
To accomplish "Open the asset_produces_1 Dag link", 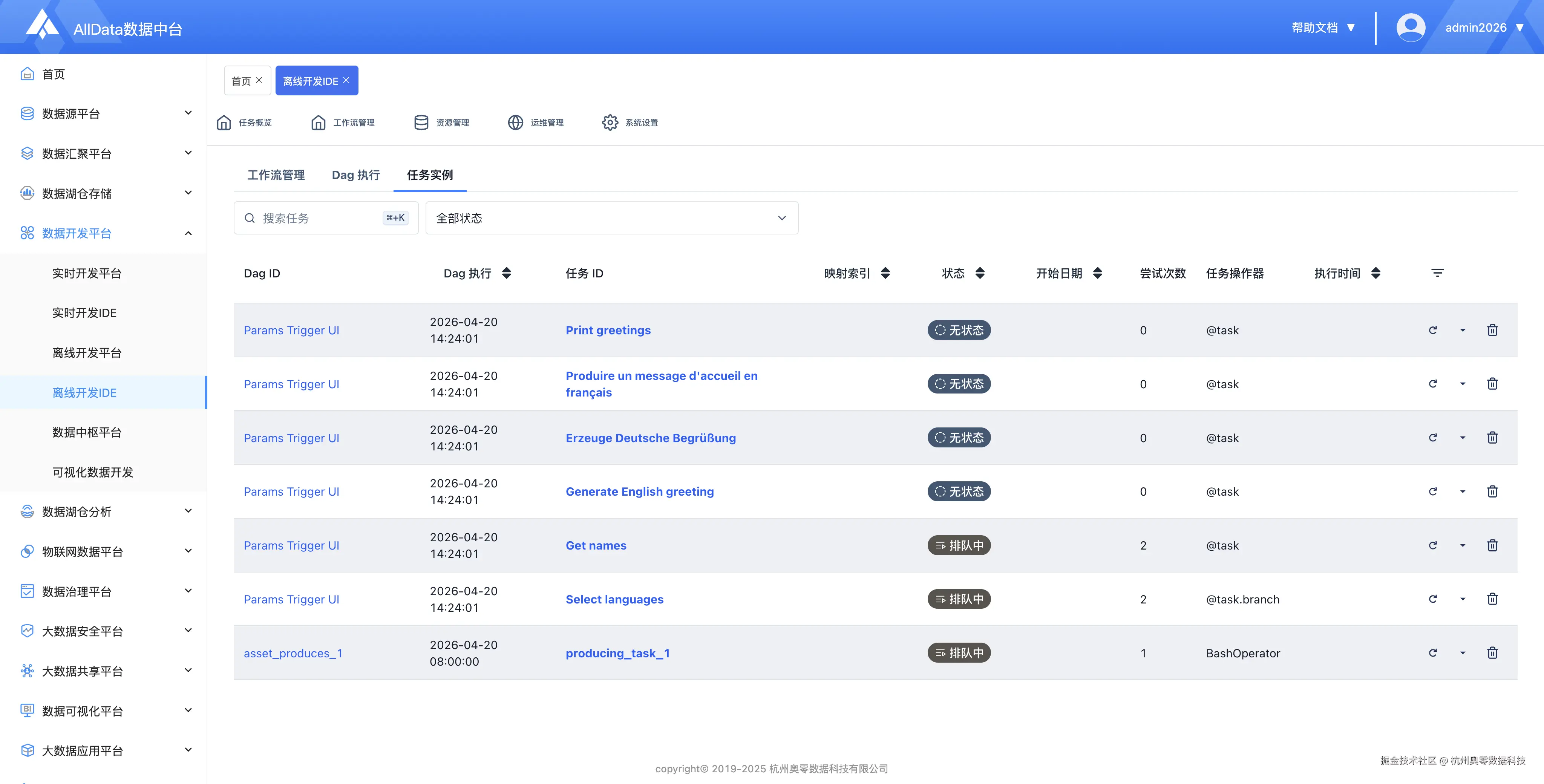I will click(293, 653).
